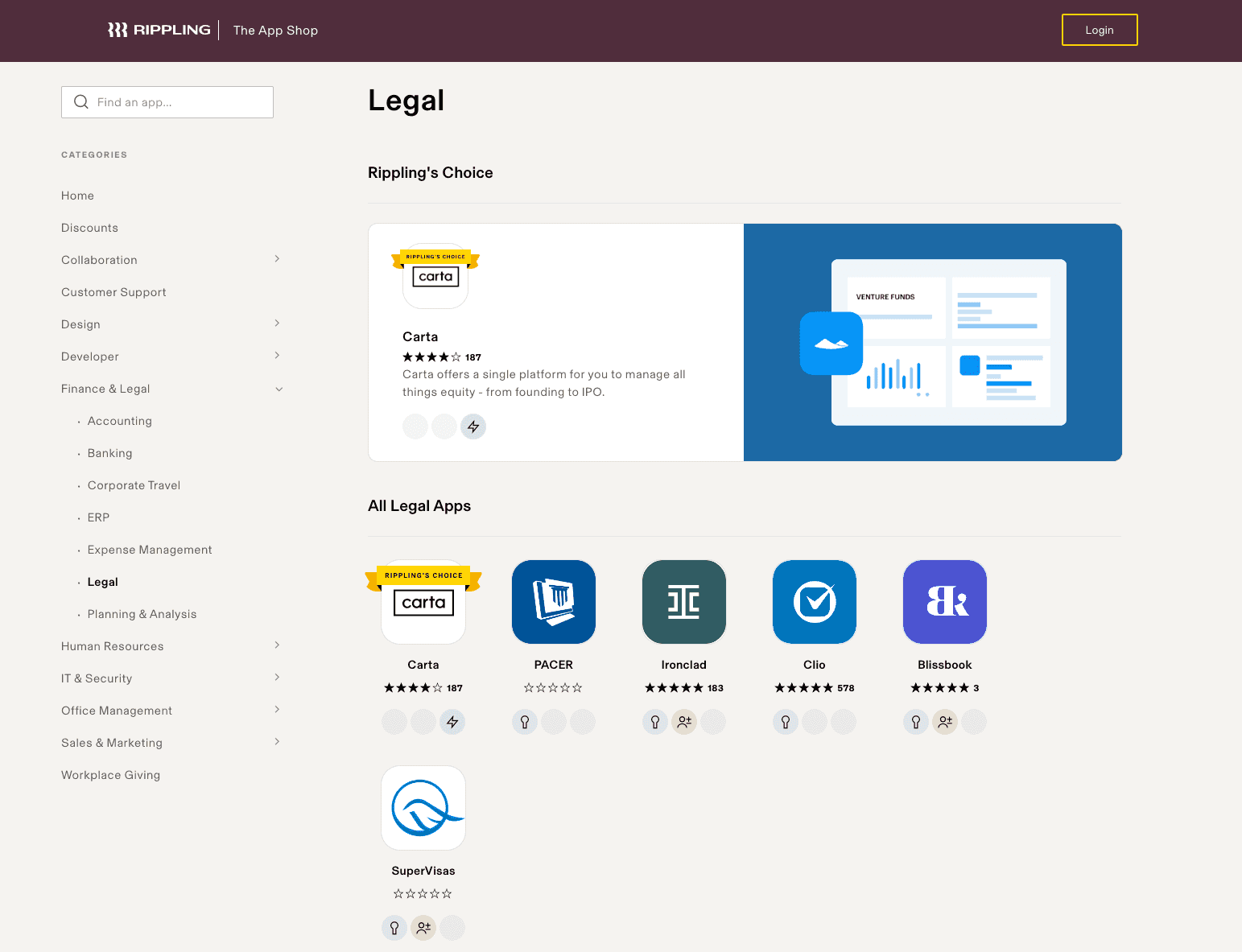Viewport: 1242px width, 952px height.
Task: Click the Ironclad star rating 183
Action: (x=684, y=688)
